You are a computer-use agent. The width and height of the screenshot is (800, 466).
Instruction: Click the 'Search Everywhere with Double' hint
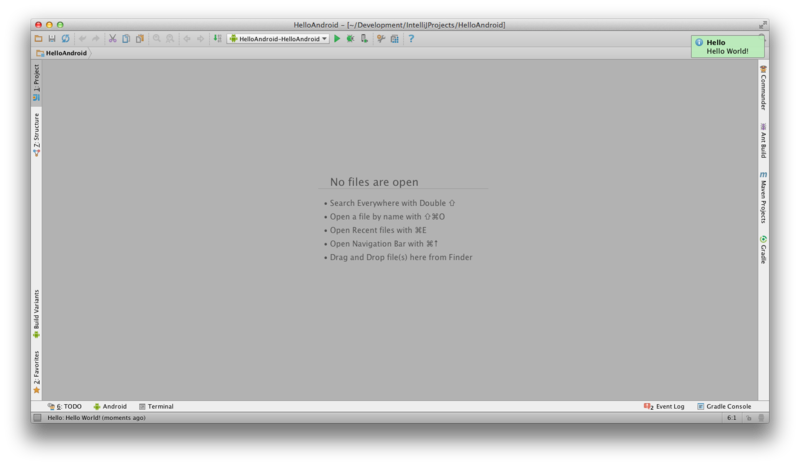tap(390, 203)
